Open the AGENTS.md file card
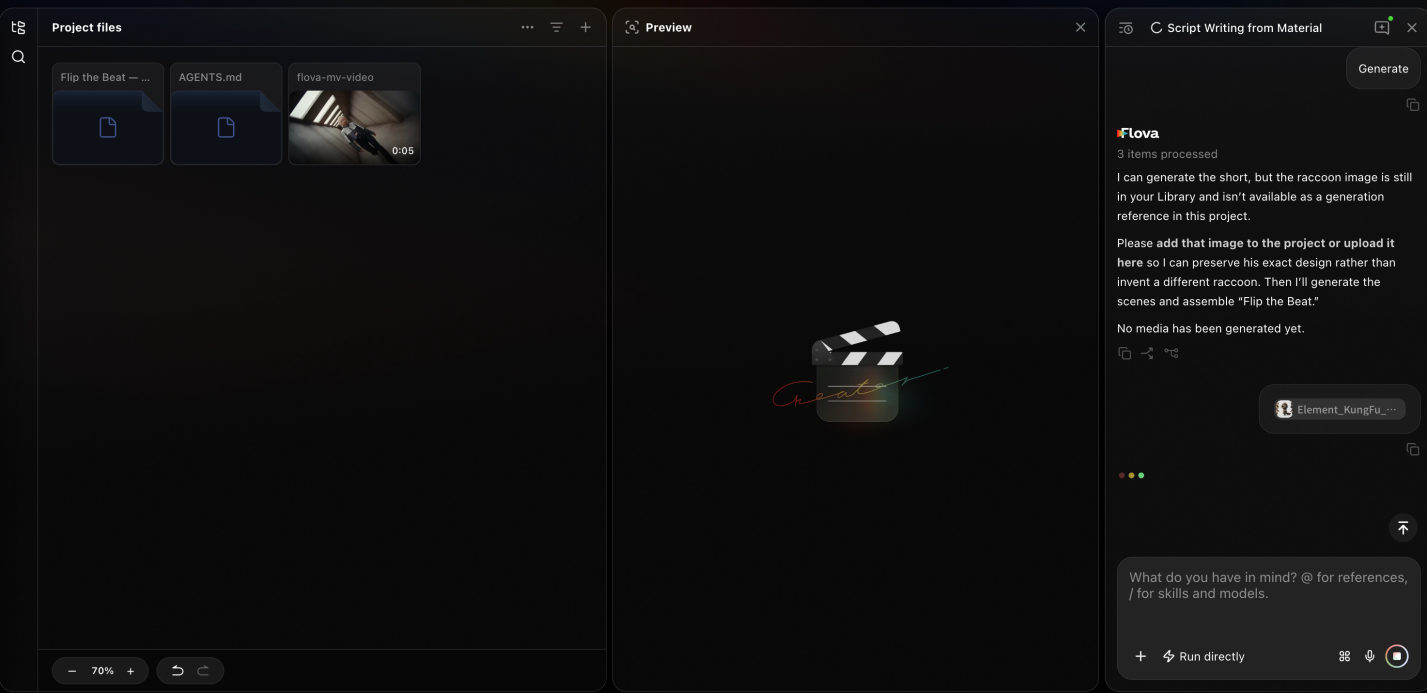 [226, 114]
